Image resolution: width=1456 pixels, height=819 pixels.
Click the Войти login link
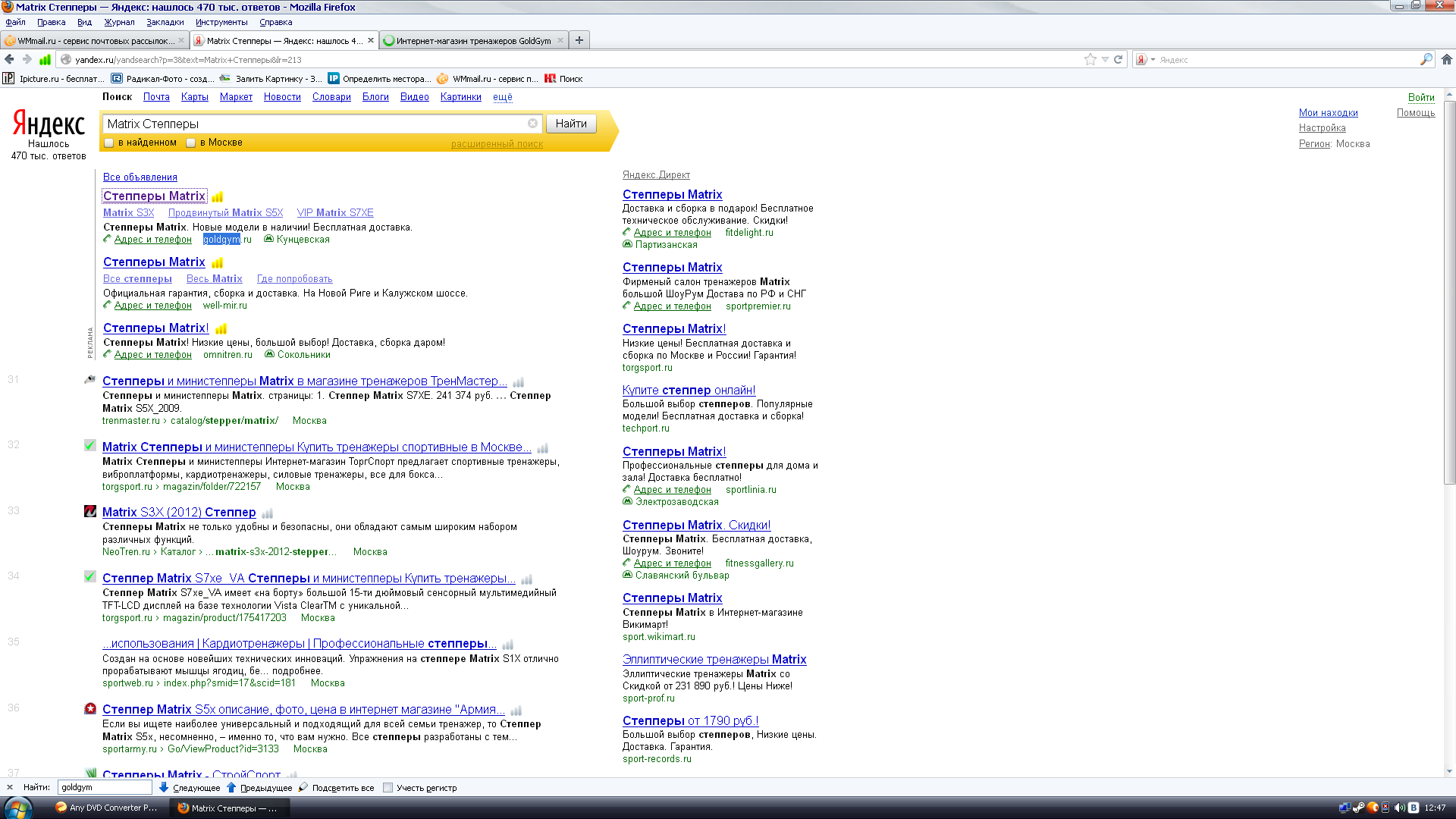(x=1421, y=97)
